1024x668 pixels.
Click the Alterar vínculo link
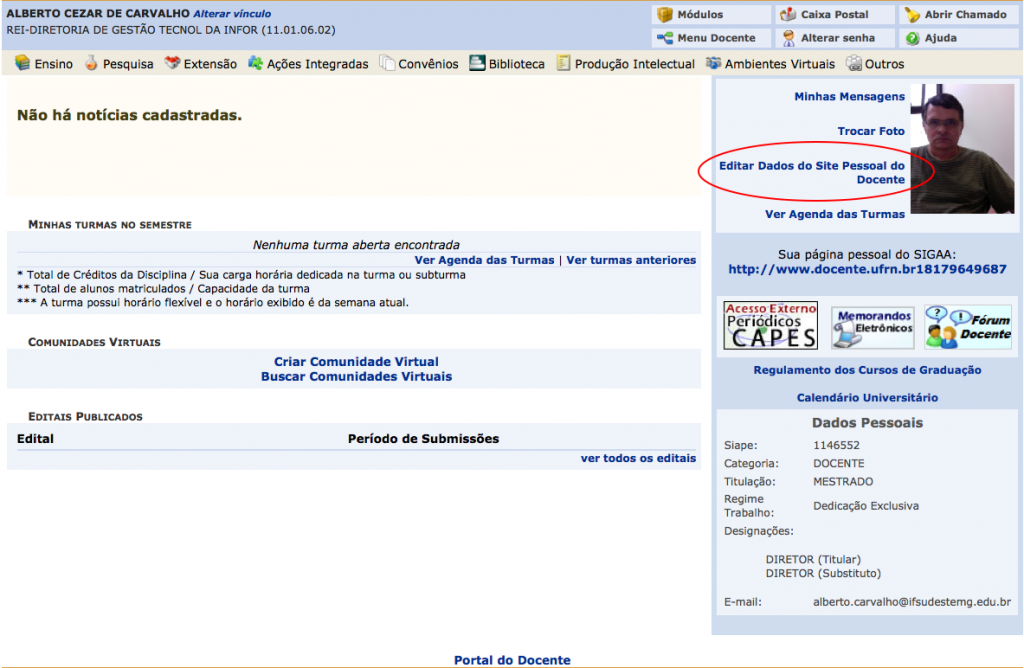click(x=232, y=14)
